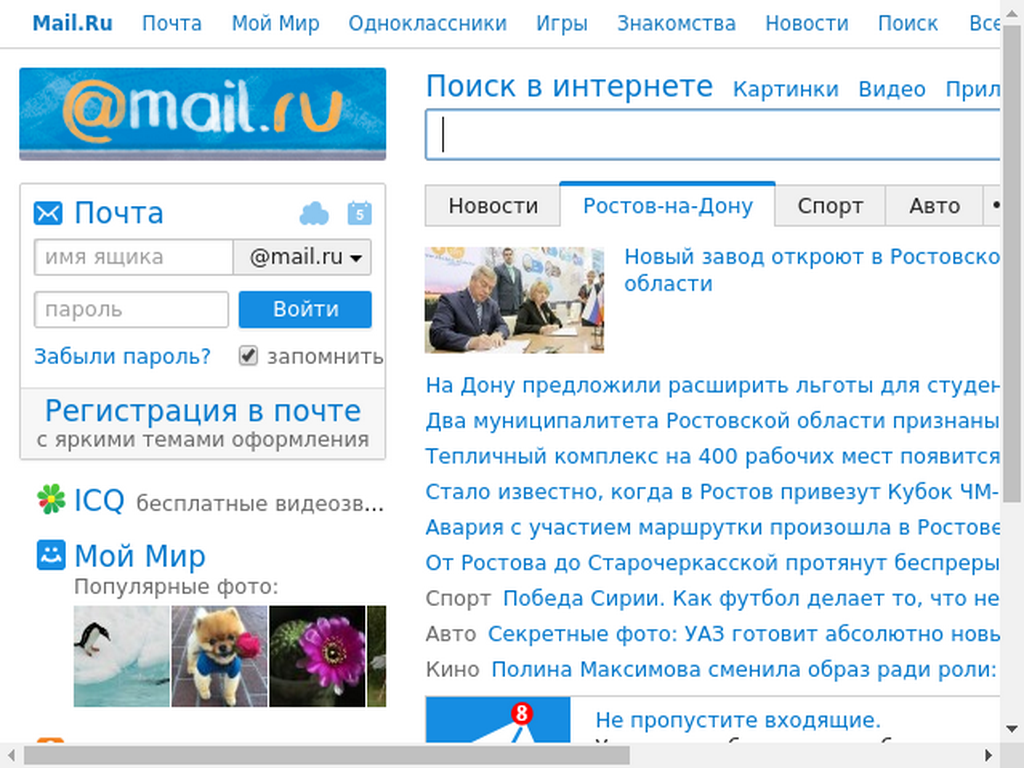
Task: Click the green ICQ flower icon
Action: tap(51, 500)
